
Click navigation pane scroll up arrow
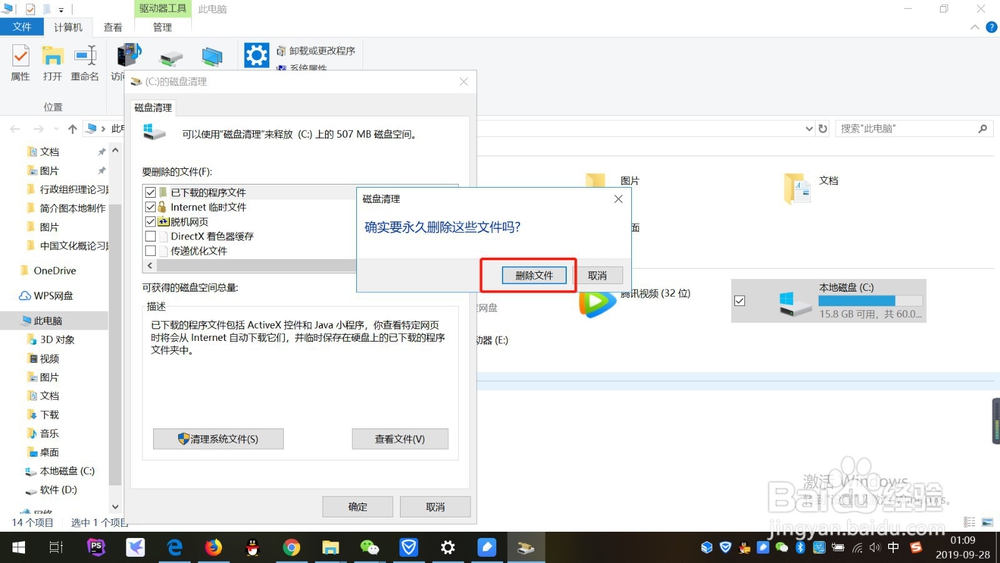[x=115, y=150]
